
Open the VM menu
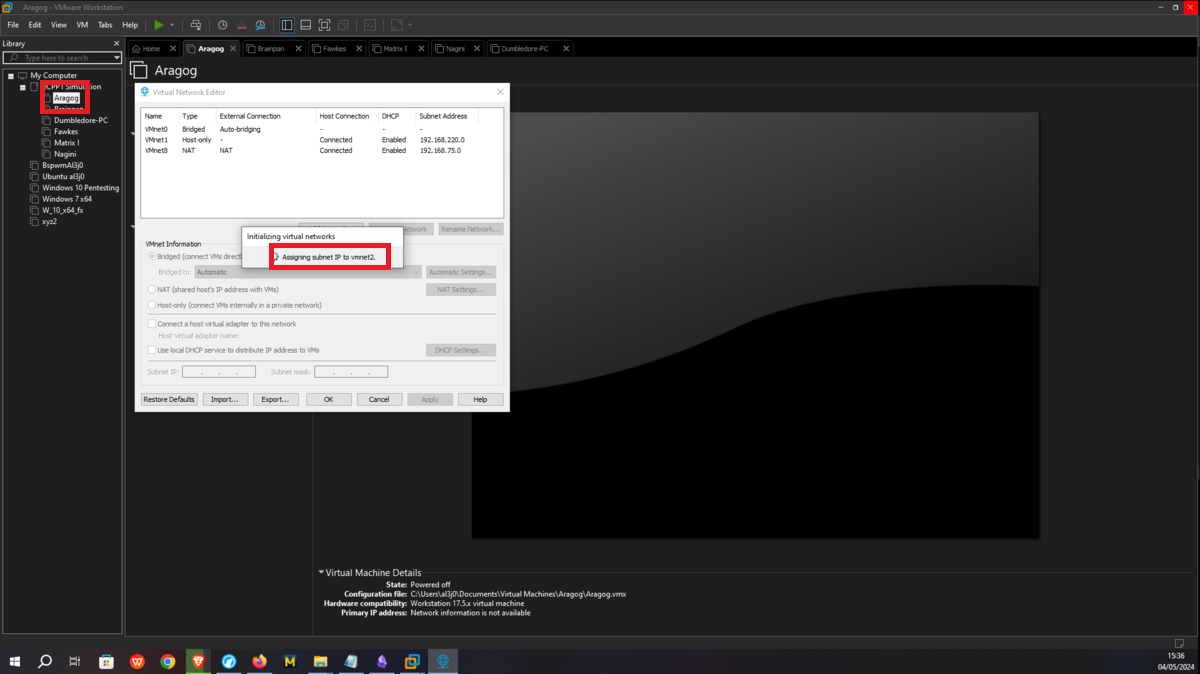coord(82,24)
